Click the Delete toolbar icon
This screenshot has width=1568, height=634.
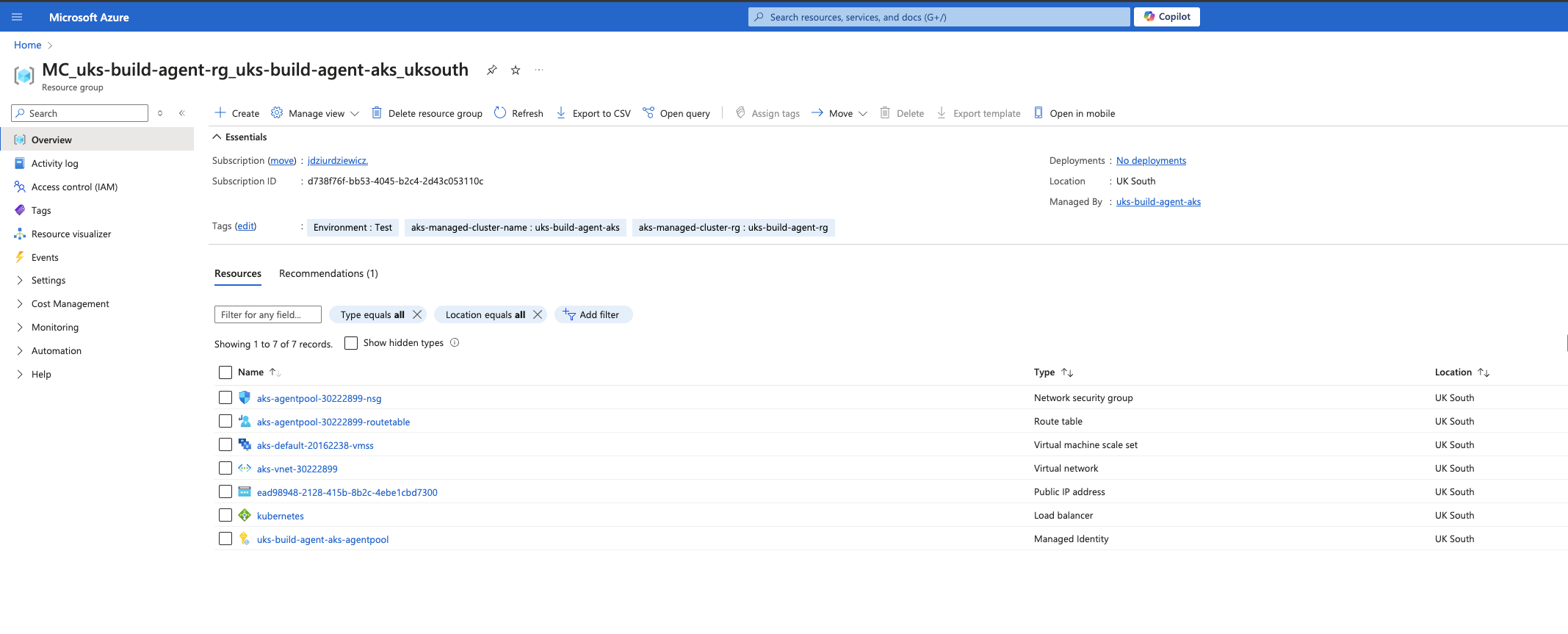(x=885, y=112)
